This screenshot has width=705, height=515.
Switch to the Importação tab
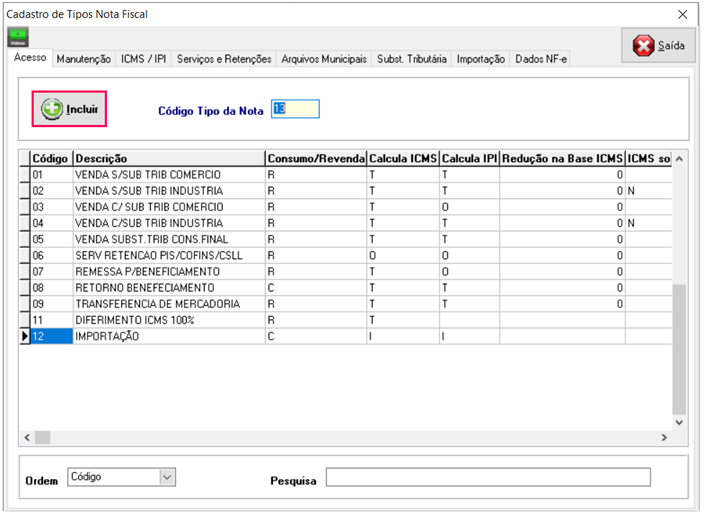click(x=480, y=59)
